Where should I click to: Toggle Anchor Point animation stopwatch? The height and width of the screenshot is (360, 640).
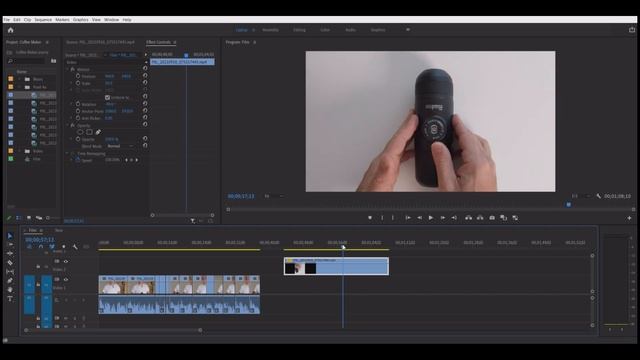[x=78, y=111]
